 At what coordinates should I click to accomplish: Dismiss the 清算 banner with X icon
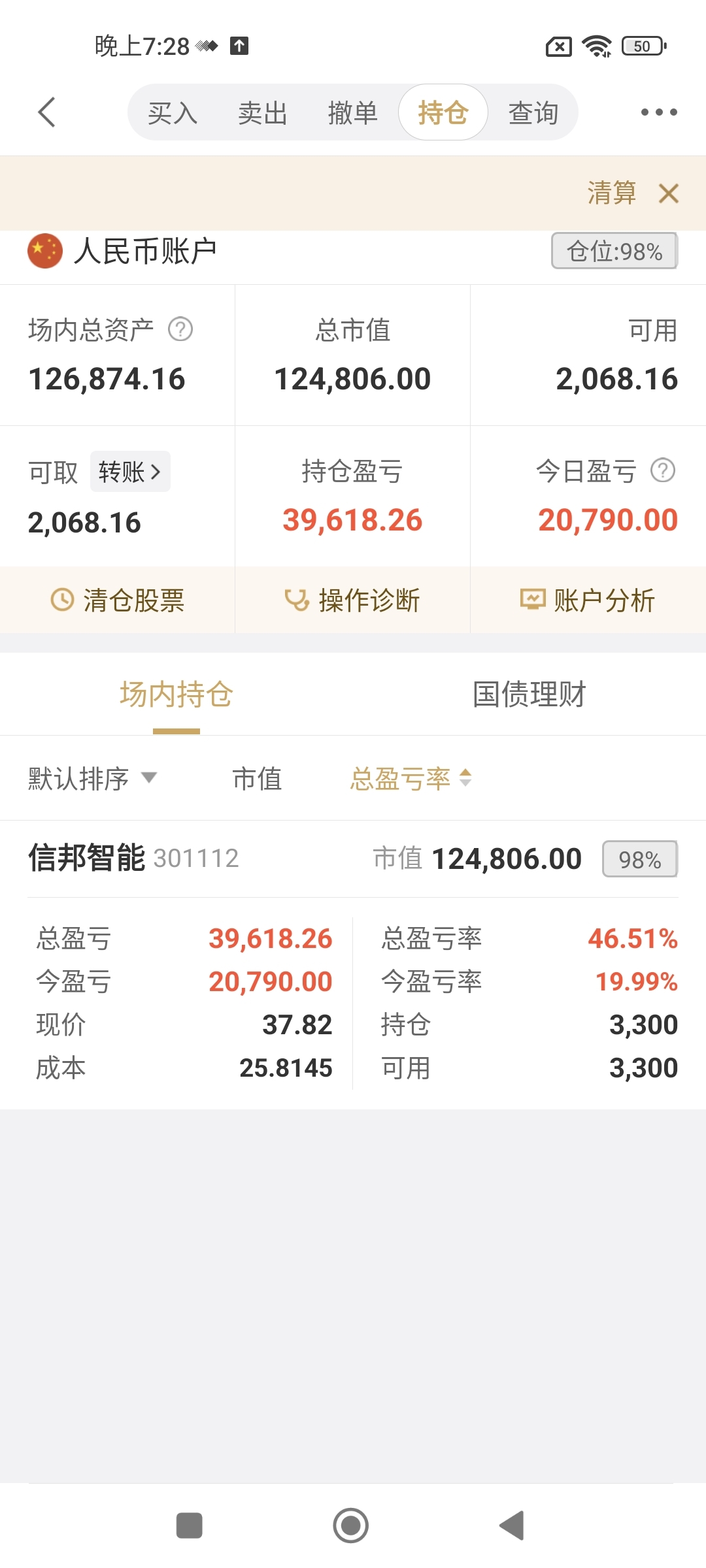tap(669, 193)
